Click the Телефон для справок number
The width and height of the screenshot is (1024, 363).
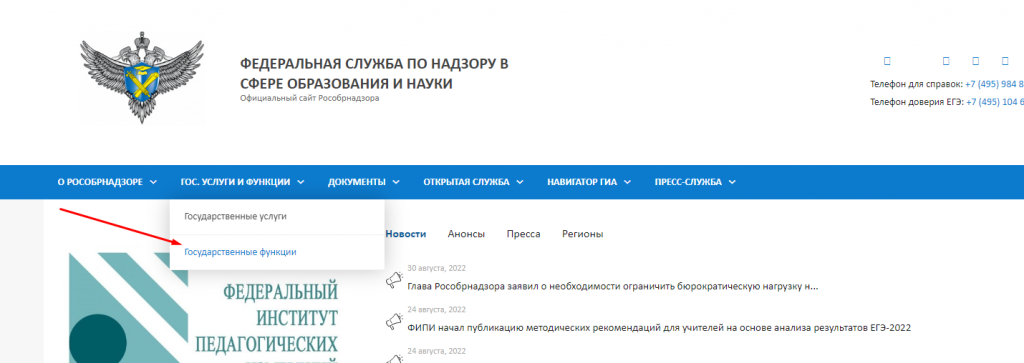click(x=994, y=84)
